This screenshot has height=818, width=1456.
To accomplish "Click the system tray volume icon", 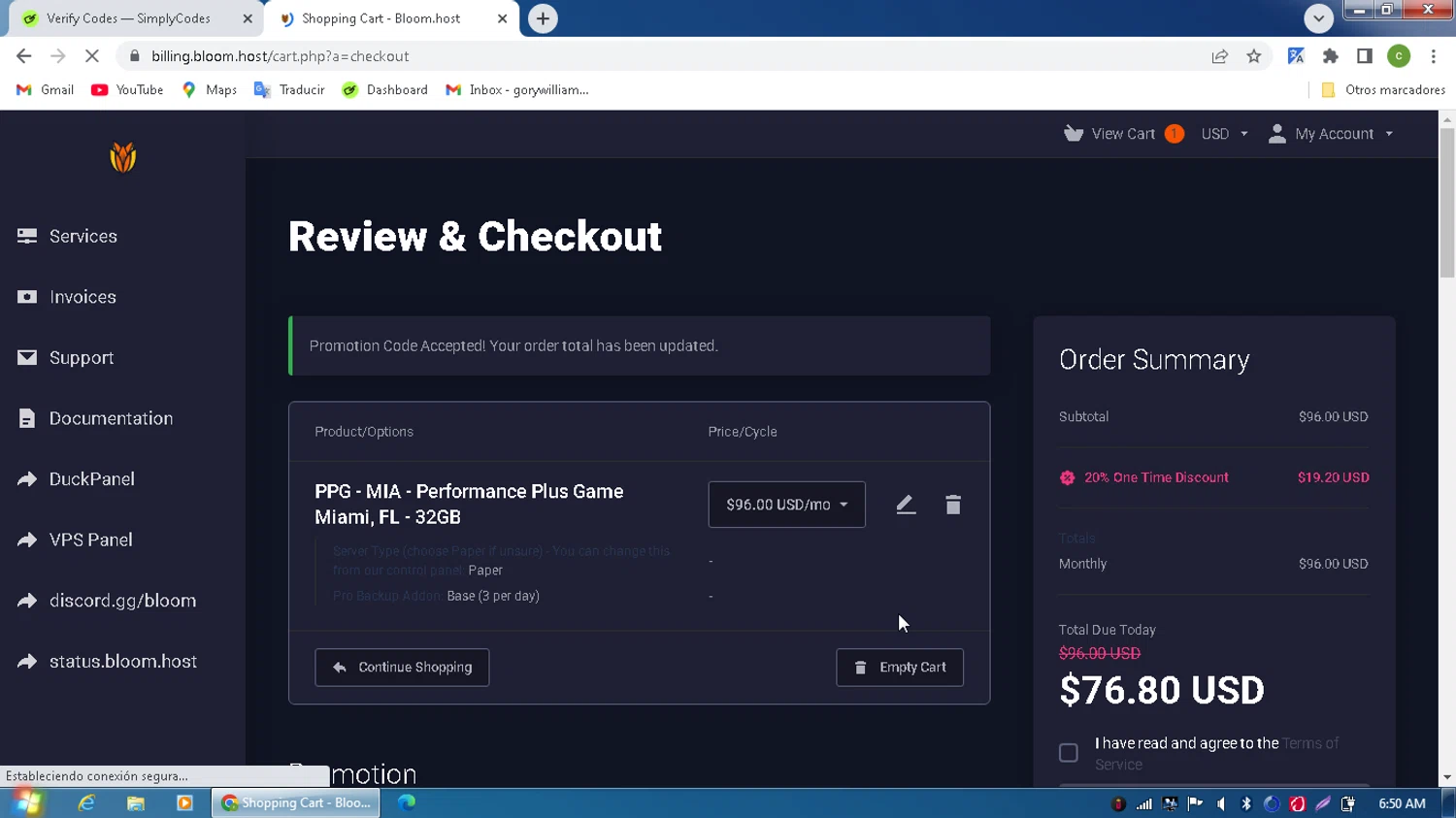I will click(x=1221, y=803).
